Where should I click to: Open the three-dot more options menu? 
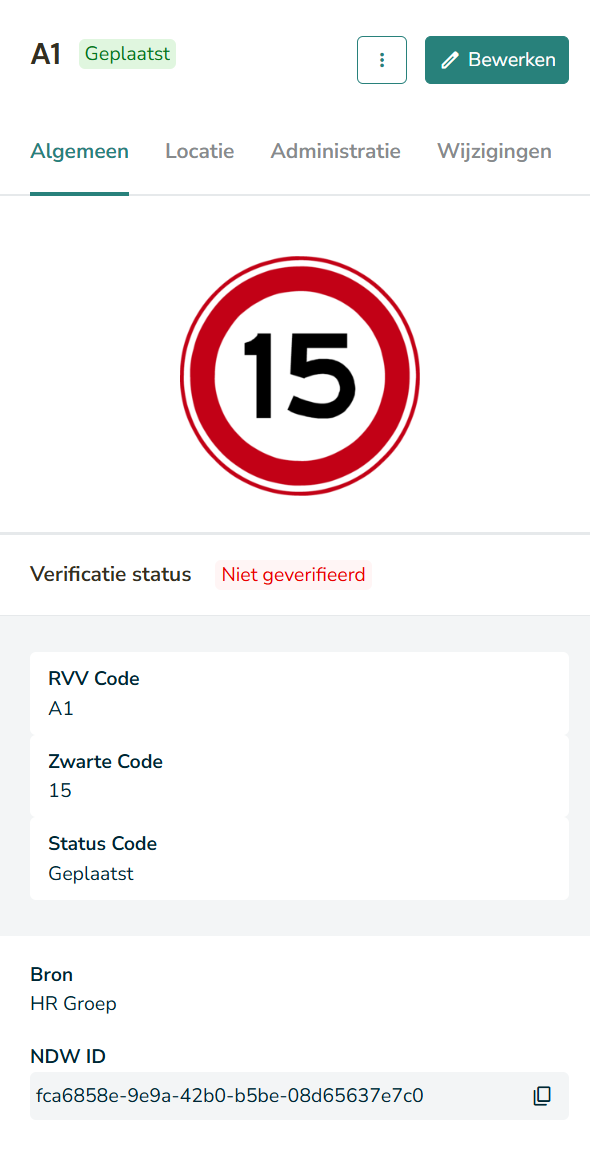coord(382,60)
